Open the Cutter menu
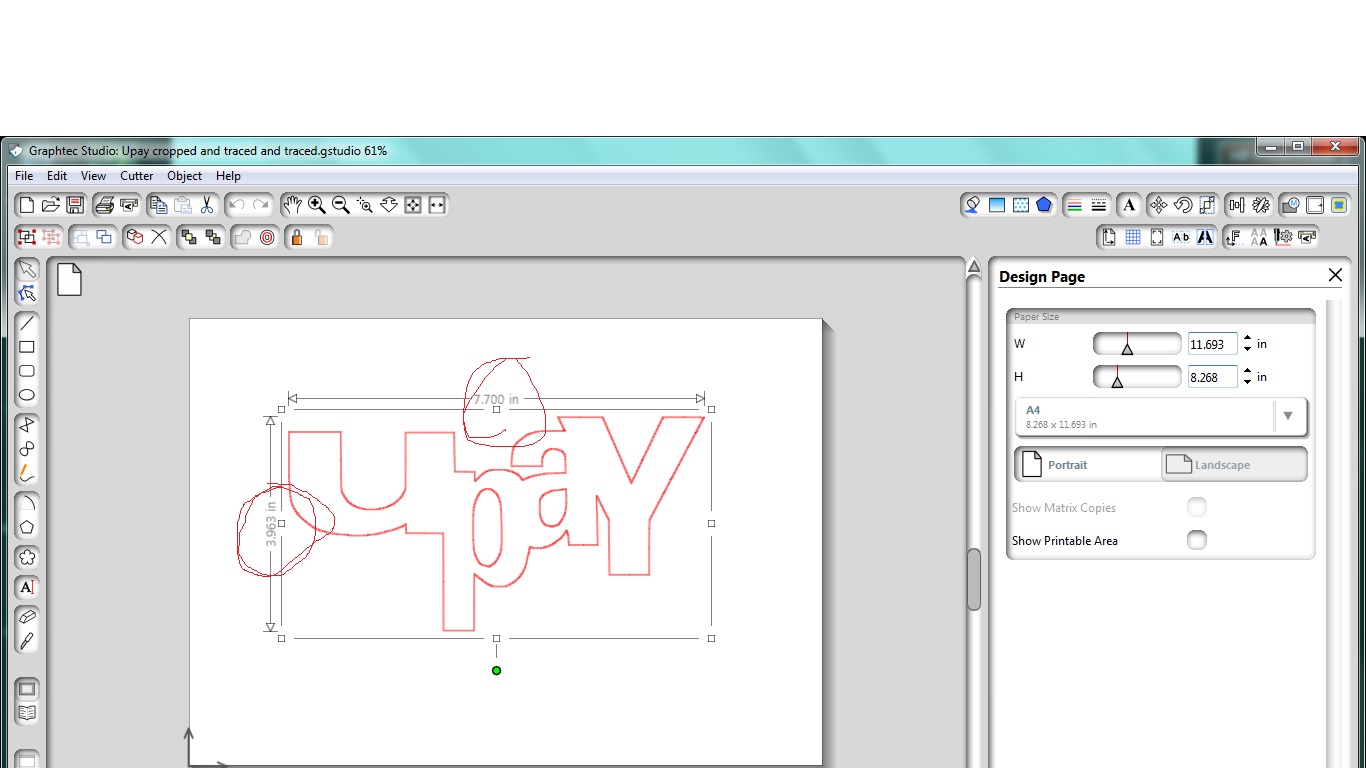1366x768 pixels. click(137, 176)
